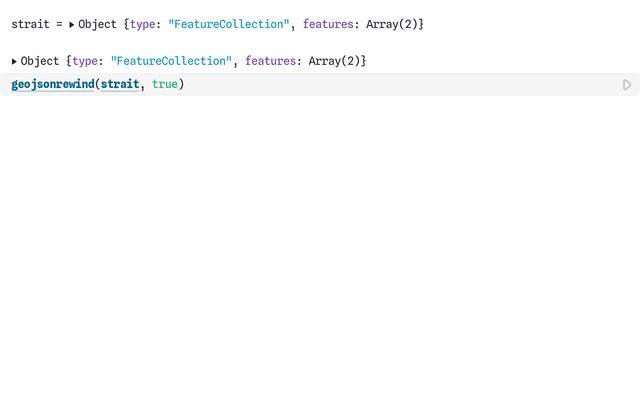Focus the code editor after the closing parenthesis

coord(300,84)
